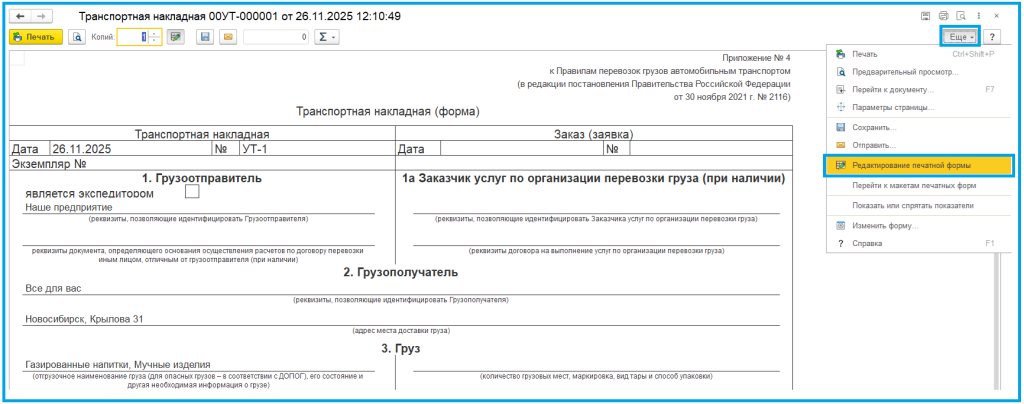Click the Заказ (заявка) header cell

[x=594, y=134]
